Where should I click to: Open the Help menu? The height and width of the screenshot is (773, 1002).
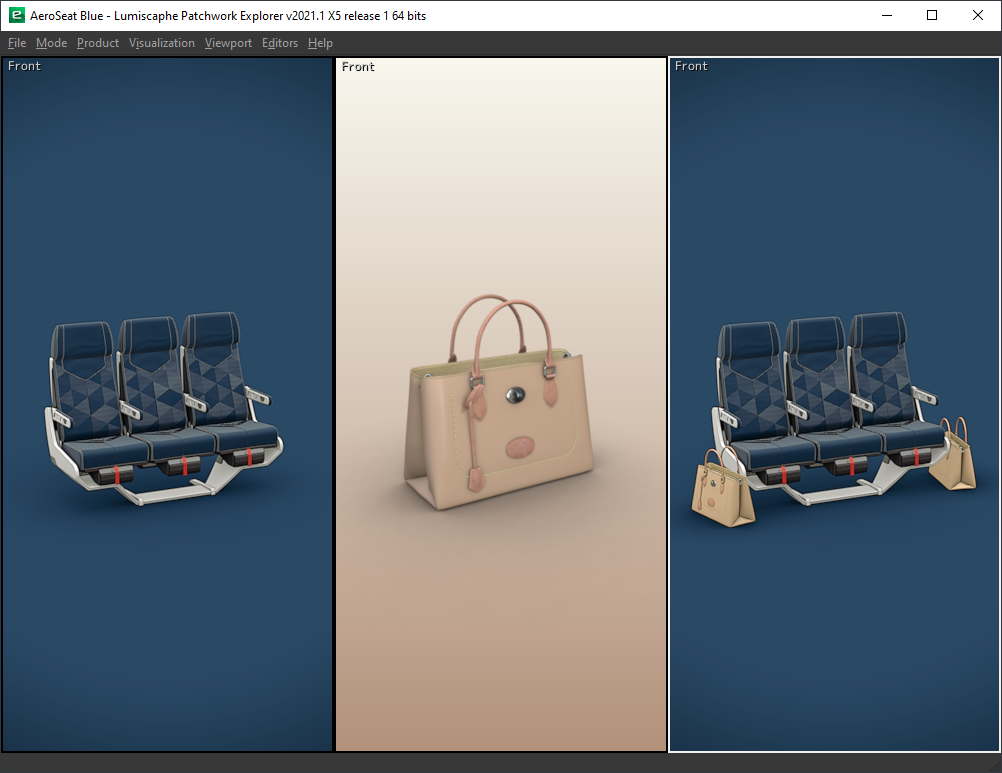320,43
